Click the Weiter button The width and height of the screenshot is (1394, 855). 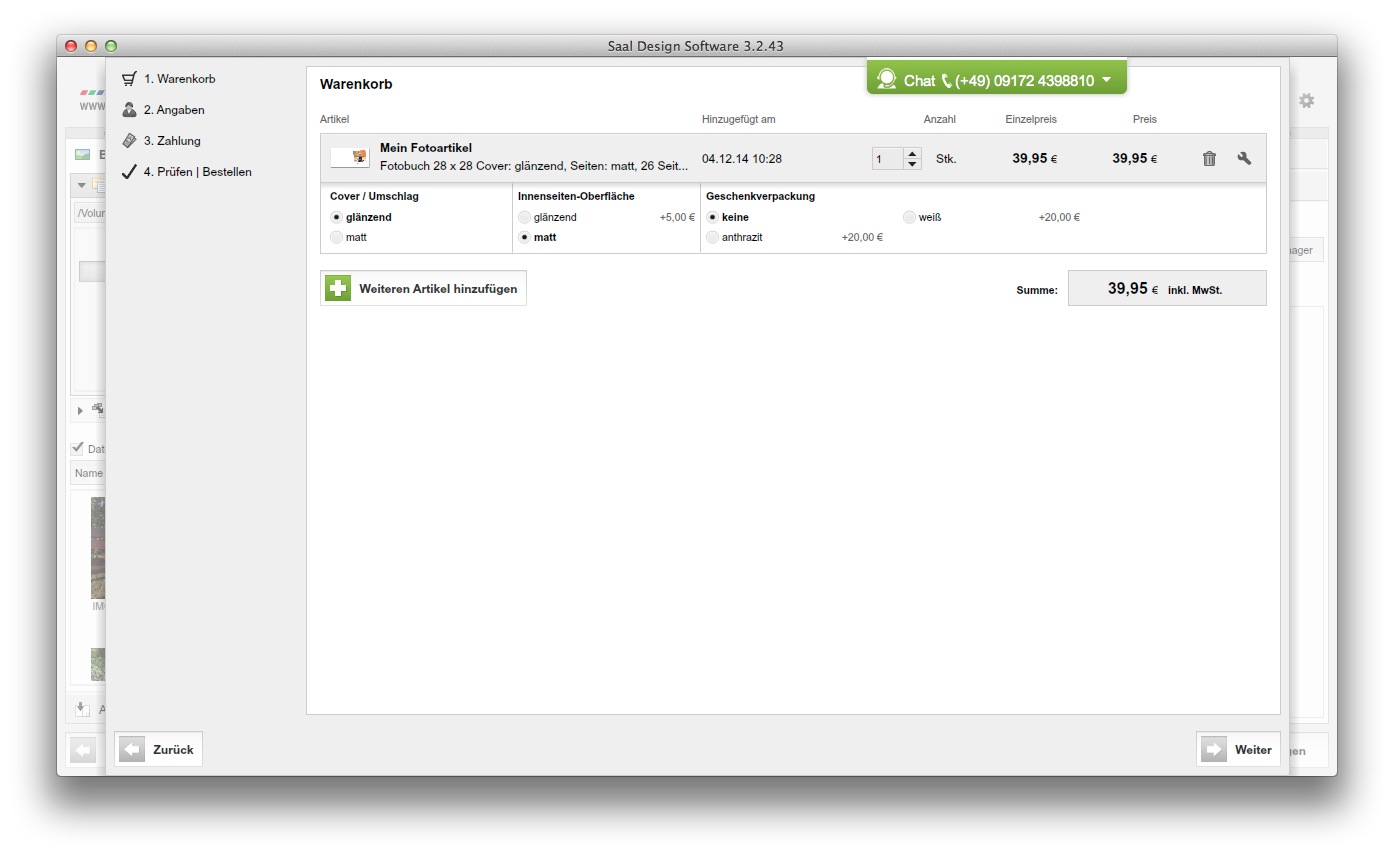(1238, 749)
